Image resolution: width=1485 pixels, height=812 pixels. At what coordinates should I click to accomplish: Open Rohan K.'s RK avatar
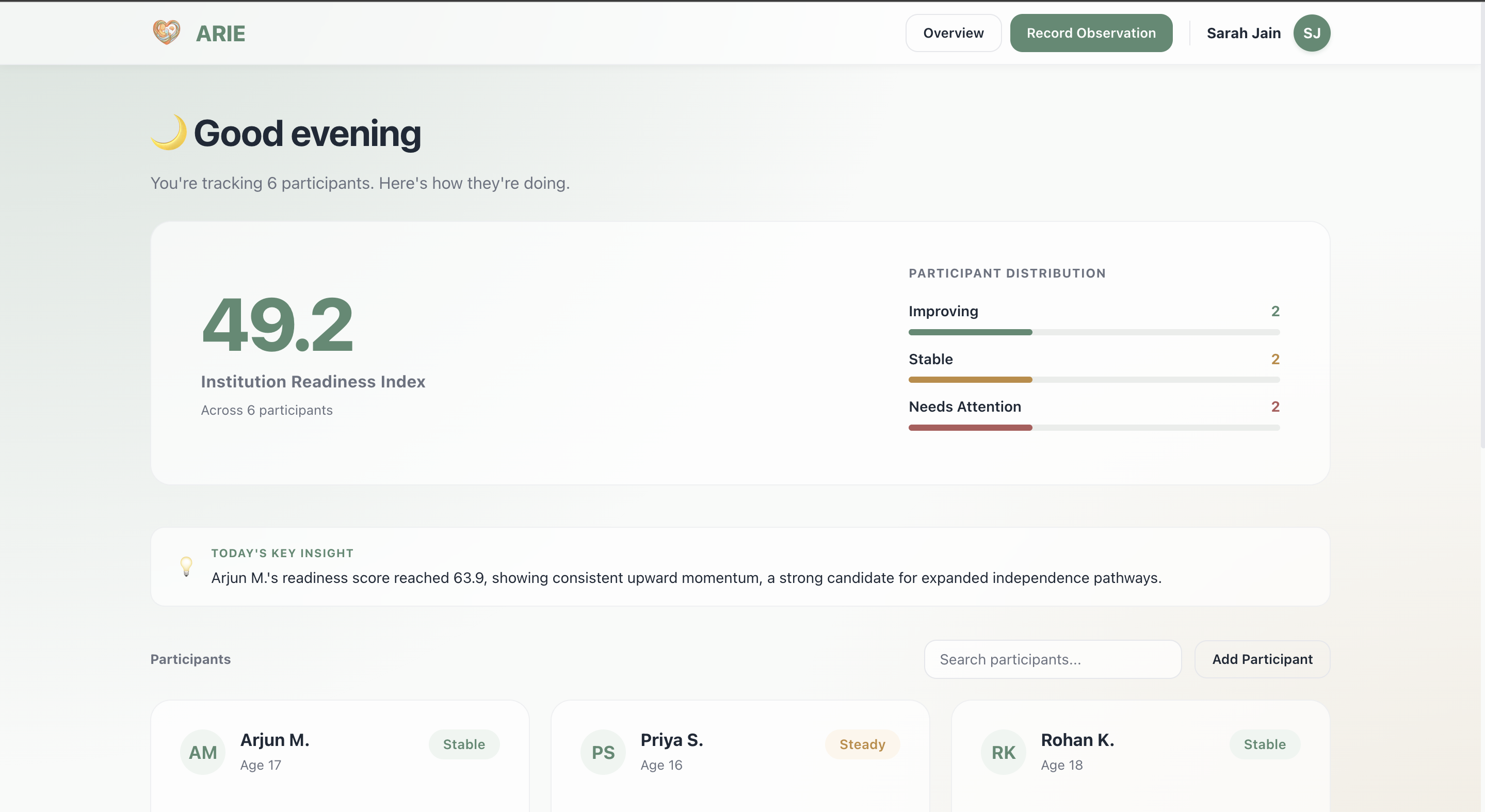click(x=1003, y=752)
